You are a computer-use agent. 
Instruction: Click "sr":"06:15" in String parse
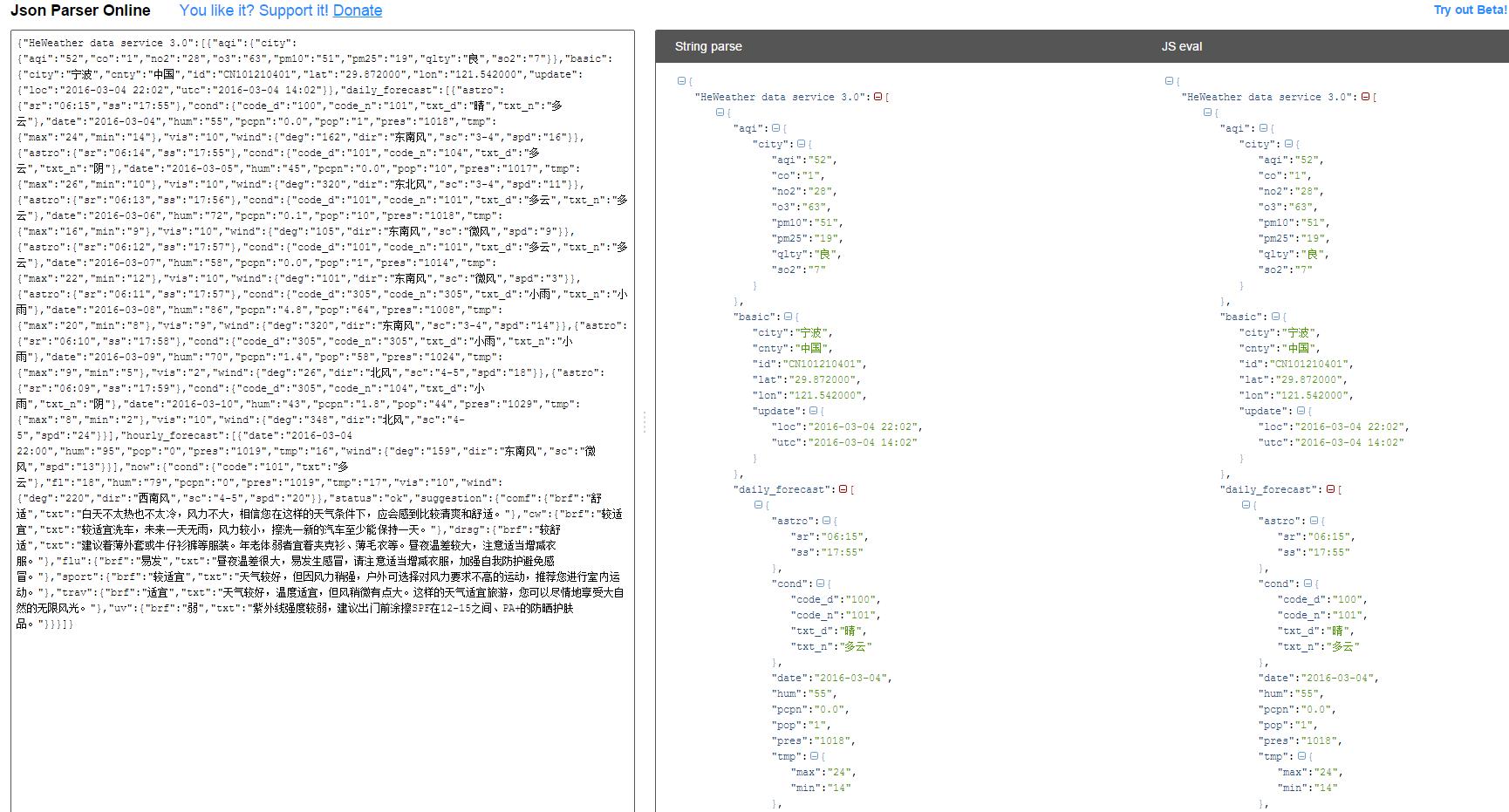pyautogui.click(x=830, y=536)
